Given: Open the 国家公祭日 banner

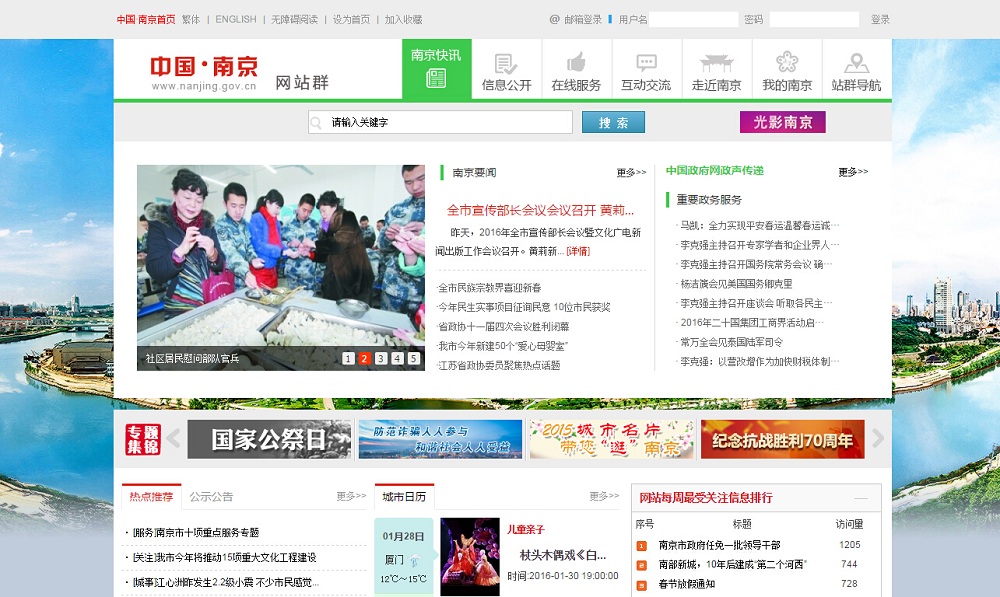Looking at the screenshot, I should tap(269, 439).
